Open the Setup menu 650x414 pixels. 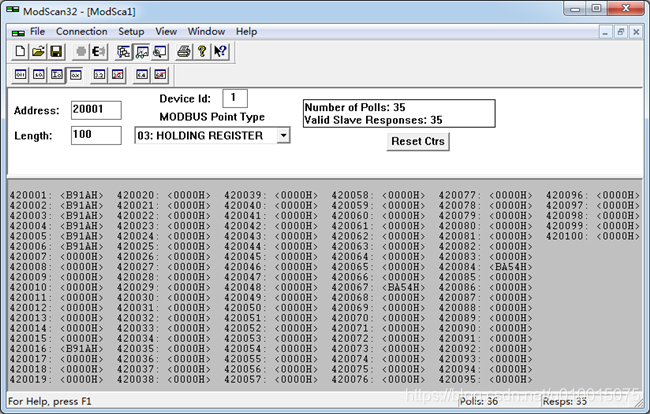[x=131, y=31]
